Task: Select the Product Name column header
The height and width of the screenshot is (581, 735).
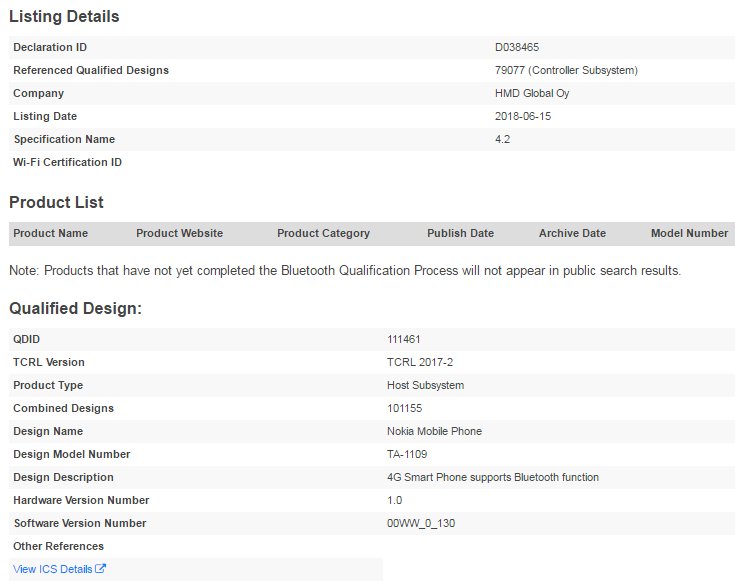Action: [x=51, y=233]
